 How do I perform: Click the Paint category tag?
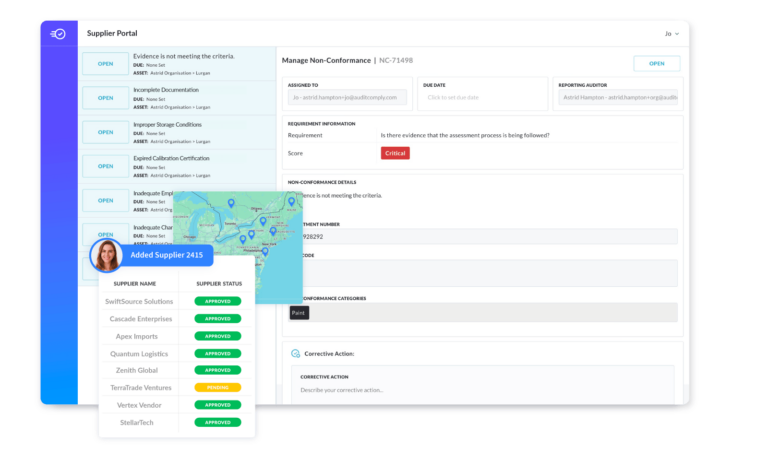(x=299, y=313)
